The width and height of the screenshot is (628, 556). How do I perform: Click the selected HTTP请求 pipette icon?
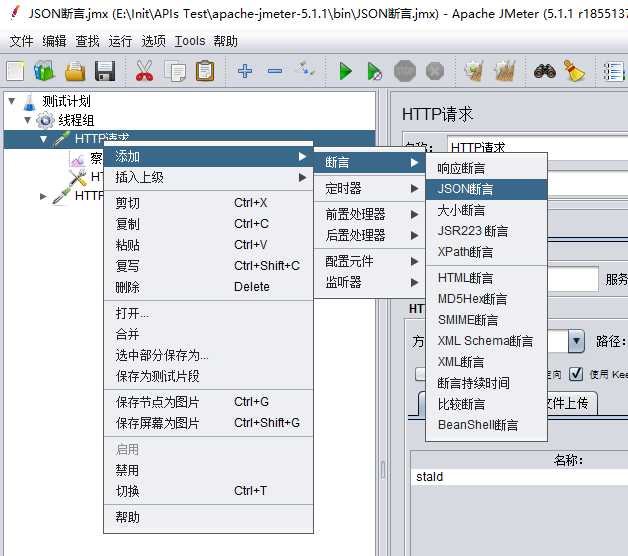click(x=62, y=139)
